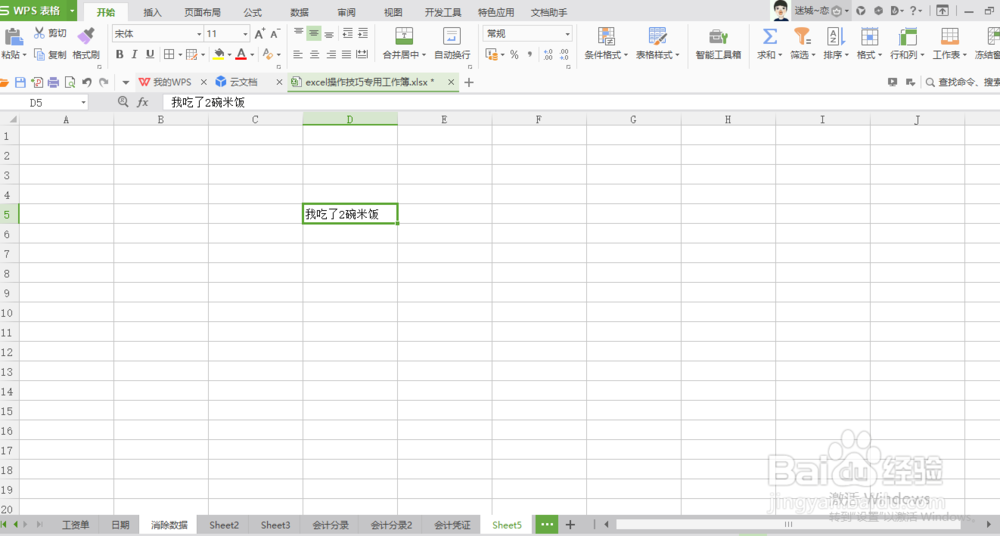Screen dimensions: 1000x536
Task: Increase decimal places
Action: 548,55
